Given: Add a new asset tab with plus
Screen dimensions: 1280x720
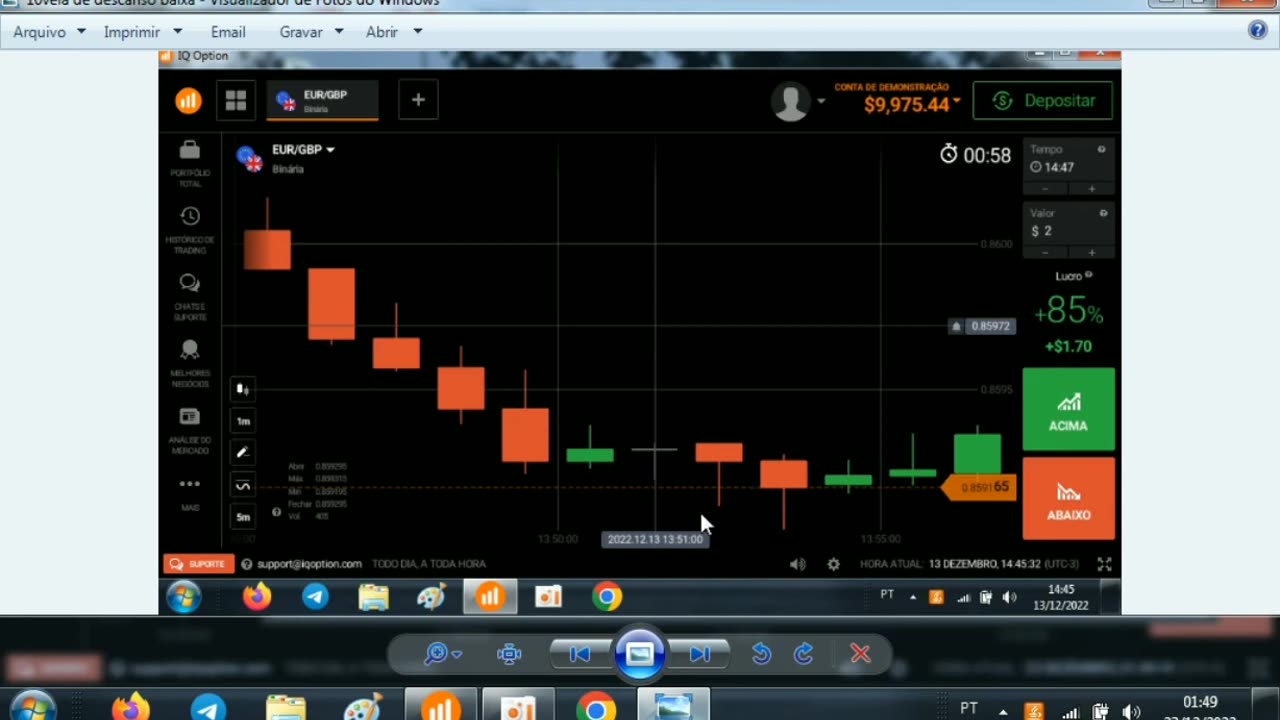Looking at the screenshot, I should (x=418, y=100).
